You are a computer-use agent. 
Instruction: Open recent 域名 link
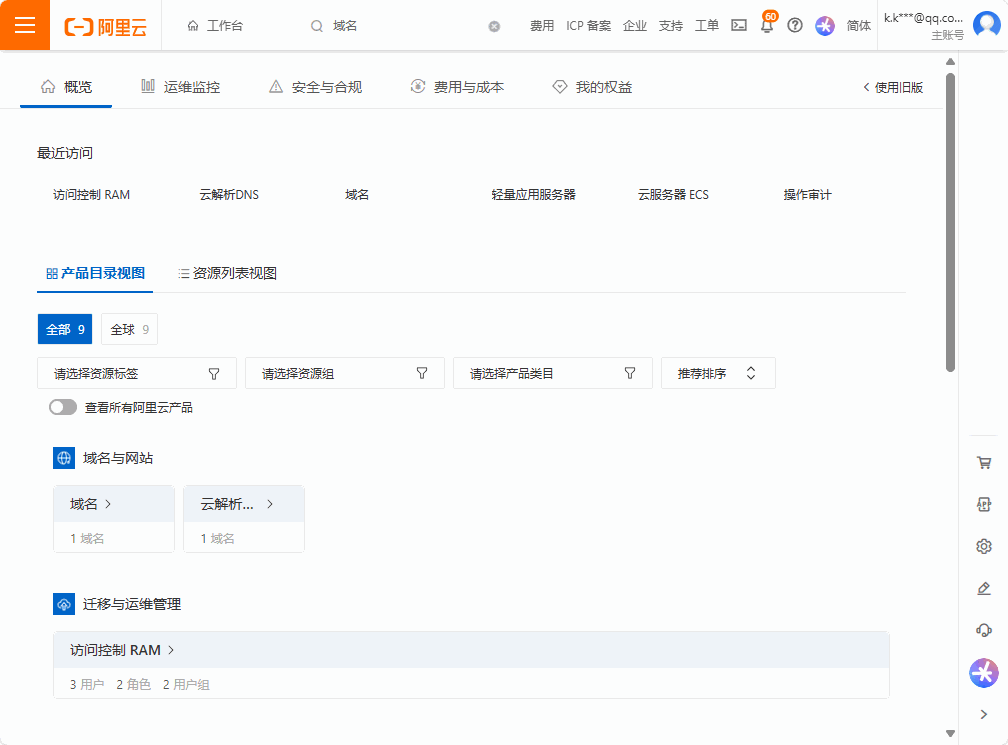tap(357, 195)
